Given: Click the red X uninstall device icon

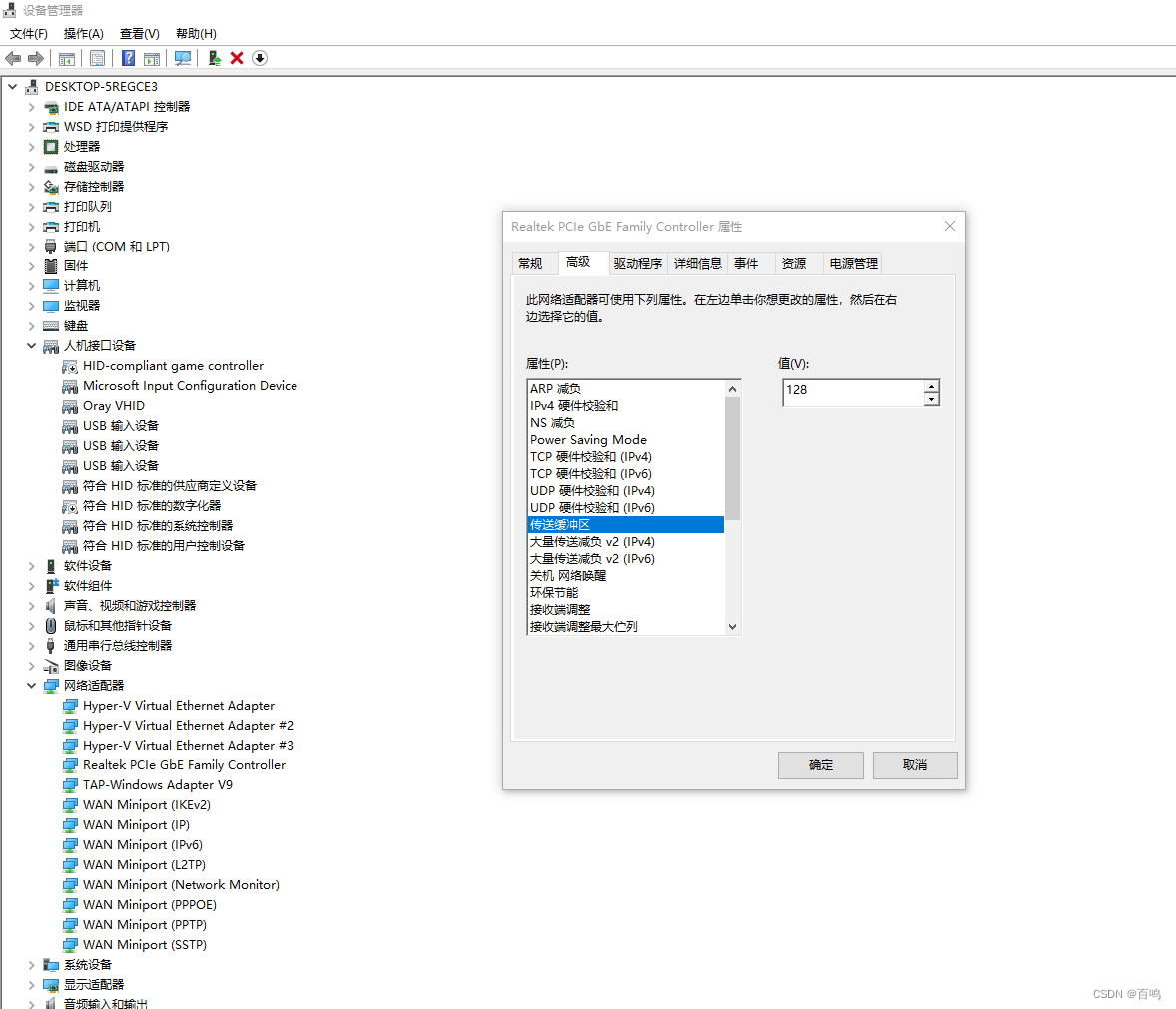Looking at the screenshot, I should coord(237,58).
